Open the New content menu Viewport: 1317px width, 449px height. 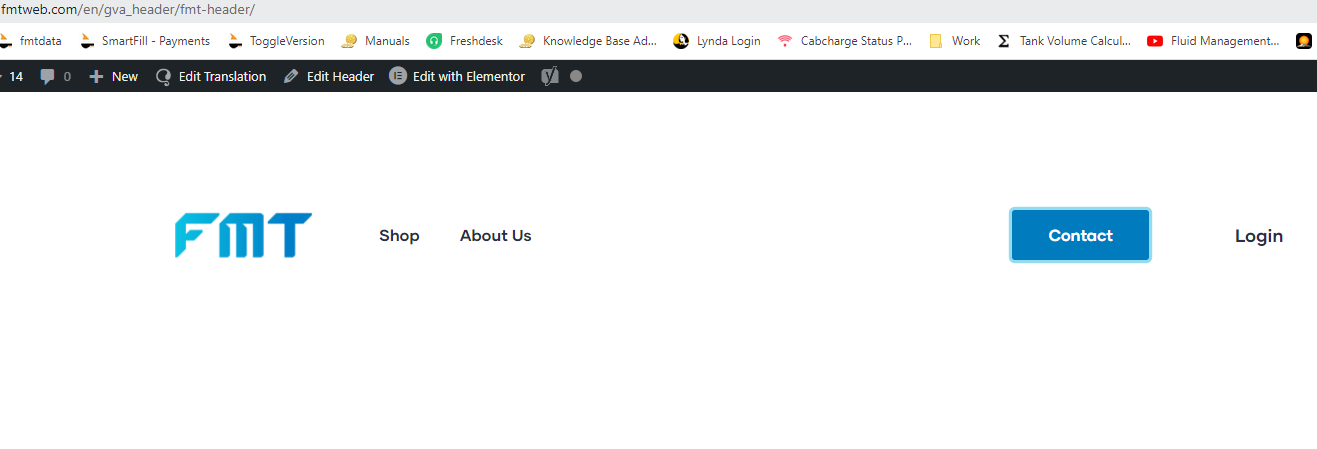pos(113,76)
